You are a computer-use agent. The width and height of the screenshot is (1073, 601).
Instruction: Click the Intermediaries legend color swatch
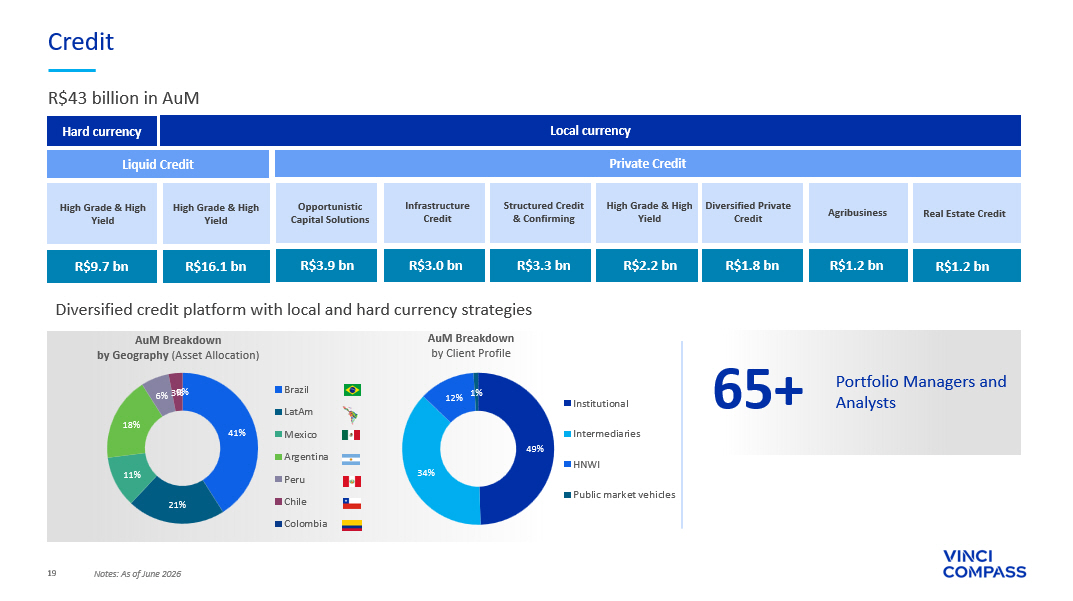click(x=567, y=434)
